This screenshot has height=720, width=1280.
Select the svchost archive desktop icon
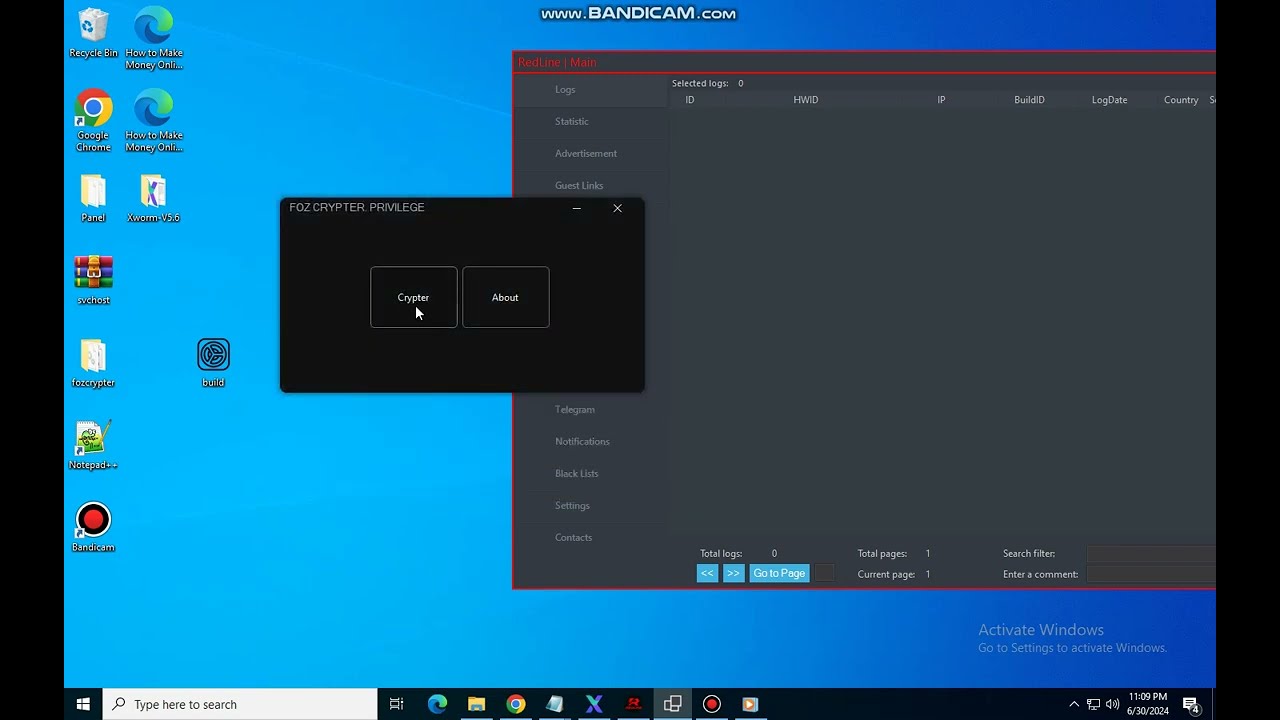click(93, 280)
